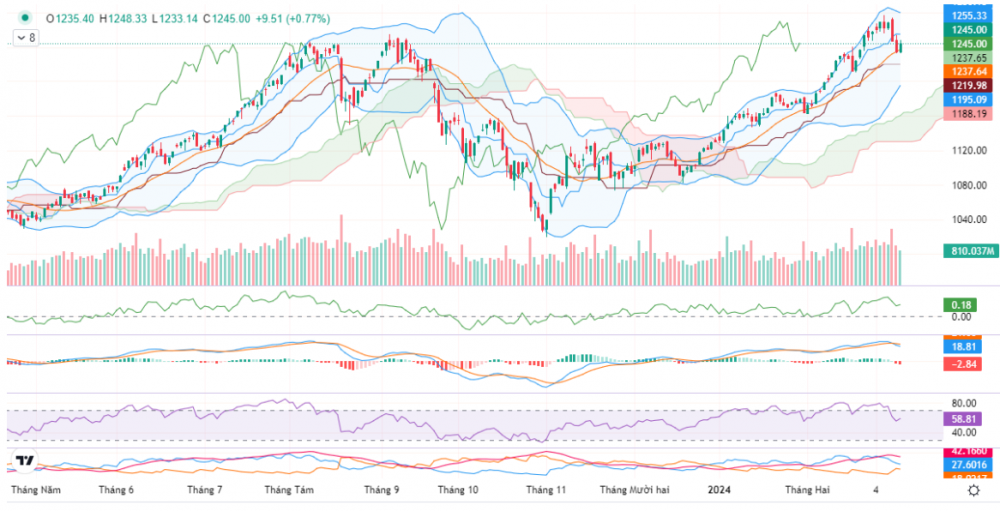Click the Tháng Hai date label

(x=807, y=490)
